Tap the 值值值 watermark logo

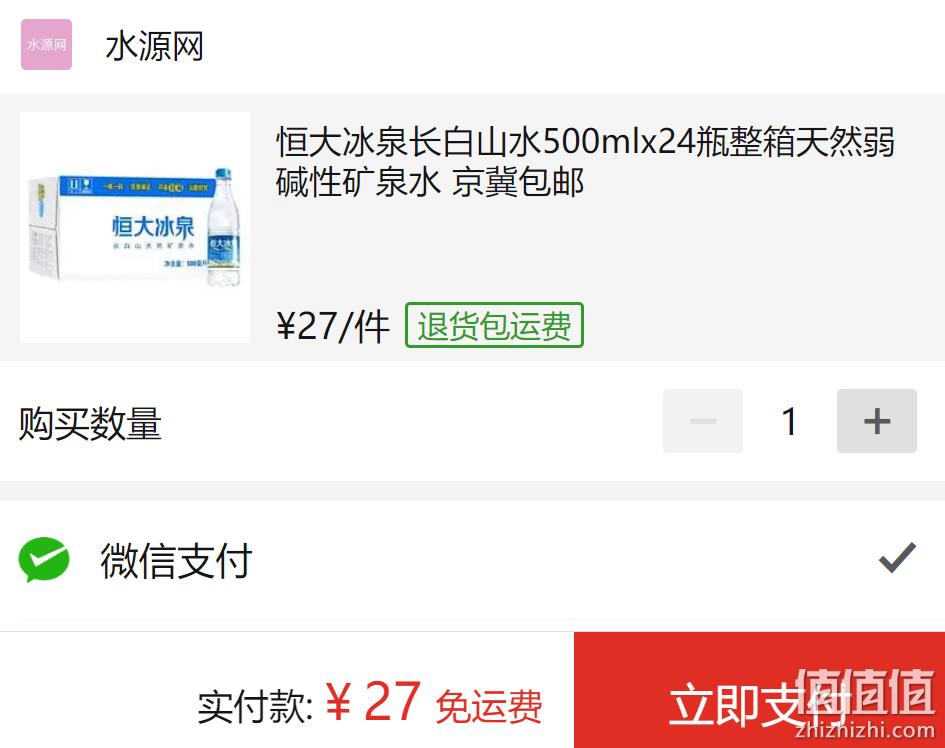[x=865, y=692]
